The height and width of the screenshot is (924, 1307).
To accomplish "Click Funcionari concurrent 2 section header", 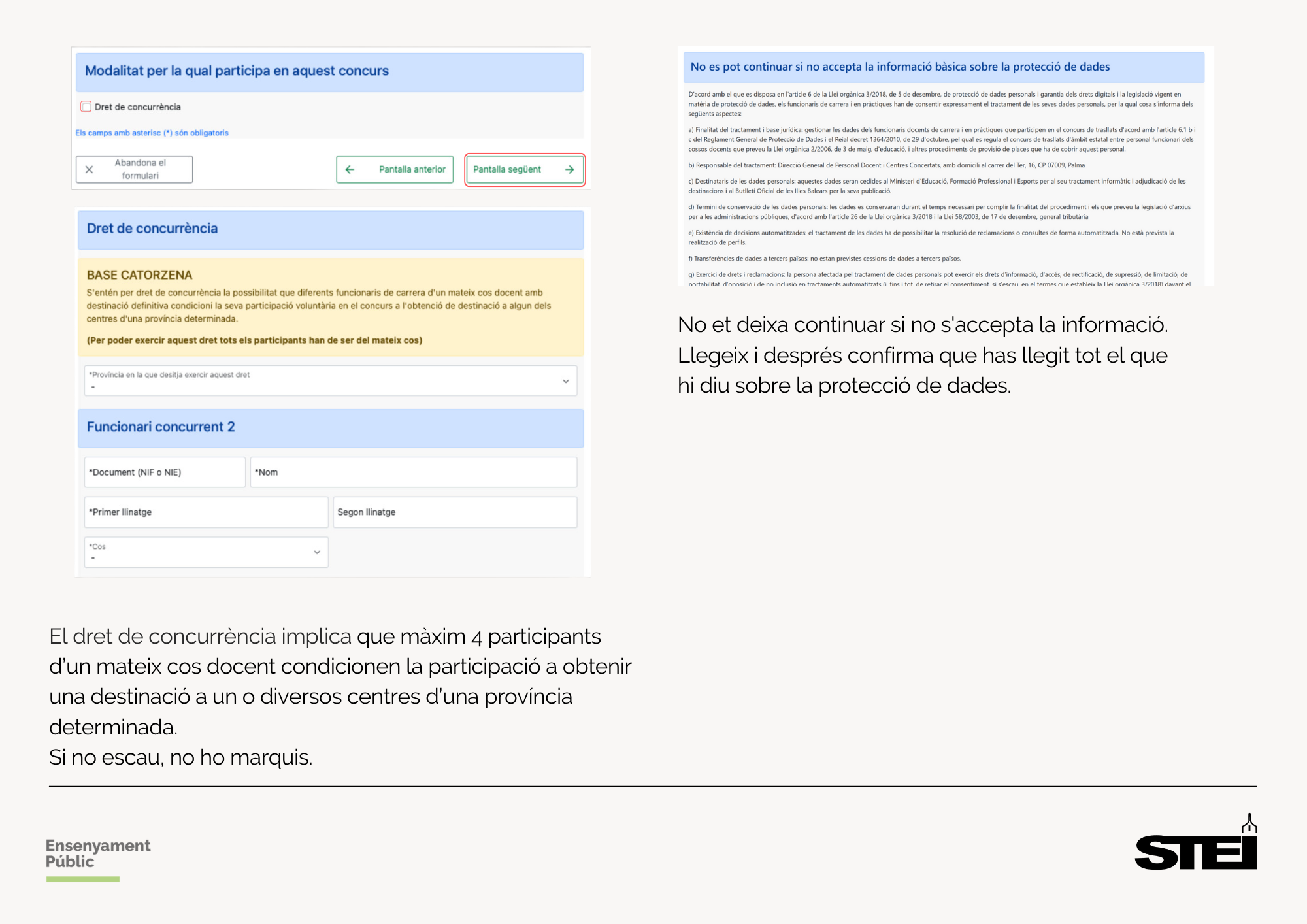I will (330, 427).
